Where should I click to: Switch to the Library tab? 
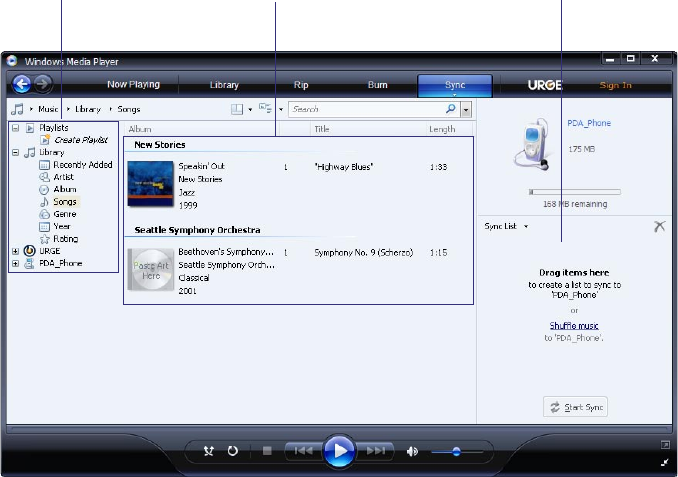[224, 85]
